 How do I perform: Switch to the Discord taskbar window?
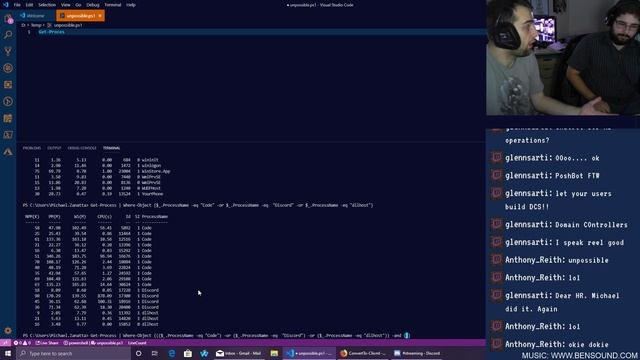click(x=417, y=353)
